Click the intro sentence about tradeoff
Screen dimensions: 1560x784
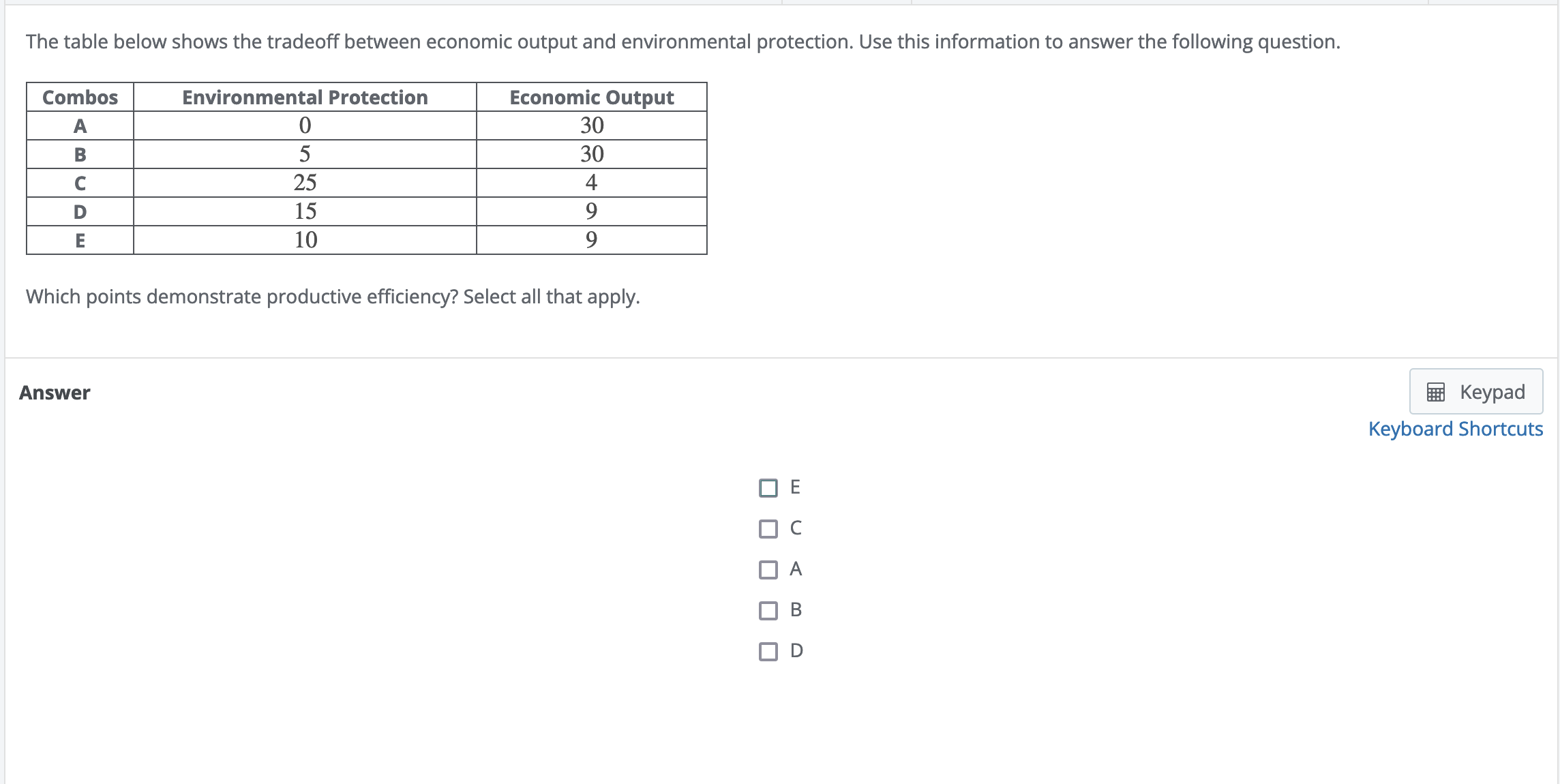pos(682,42)
